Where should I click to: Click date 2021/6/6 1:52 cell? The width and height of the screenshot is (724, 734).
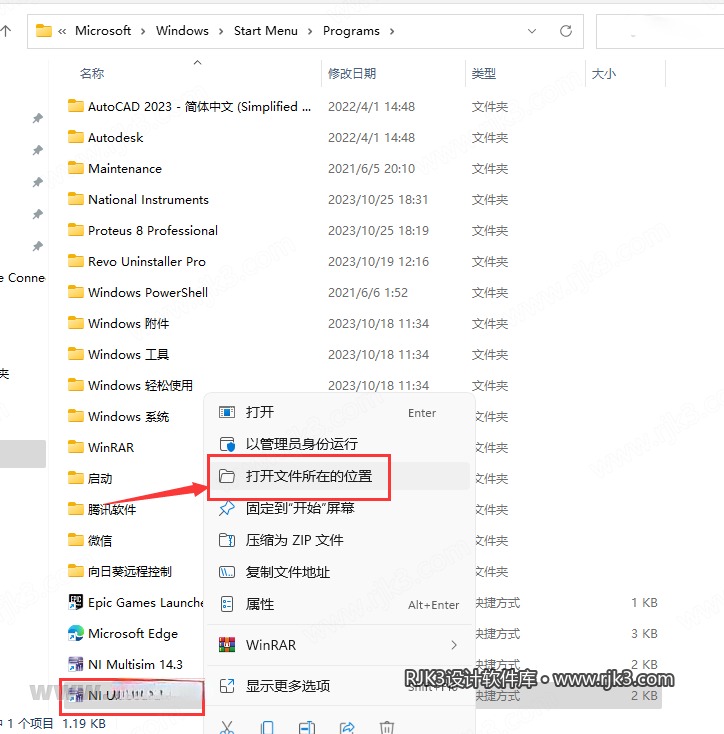click(368, 293)
